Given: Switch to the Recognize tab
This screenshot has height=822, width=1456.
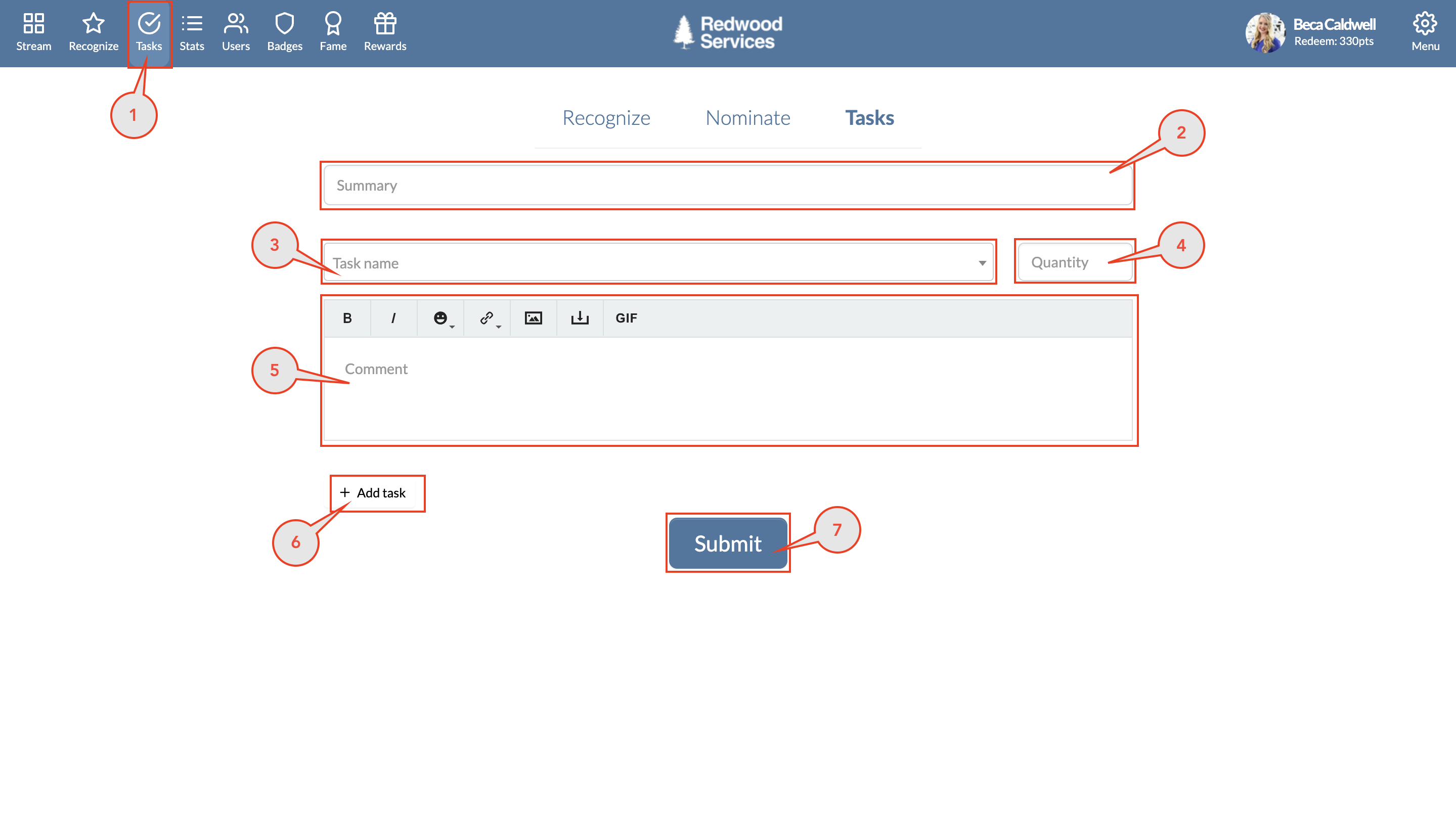Looking at the screenshot, I should 606,118.
